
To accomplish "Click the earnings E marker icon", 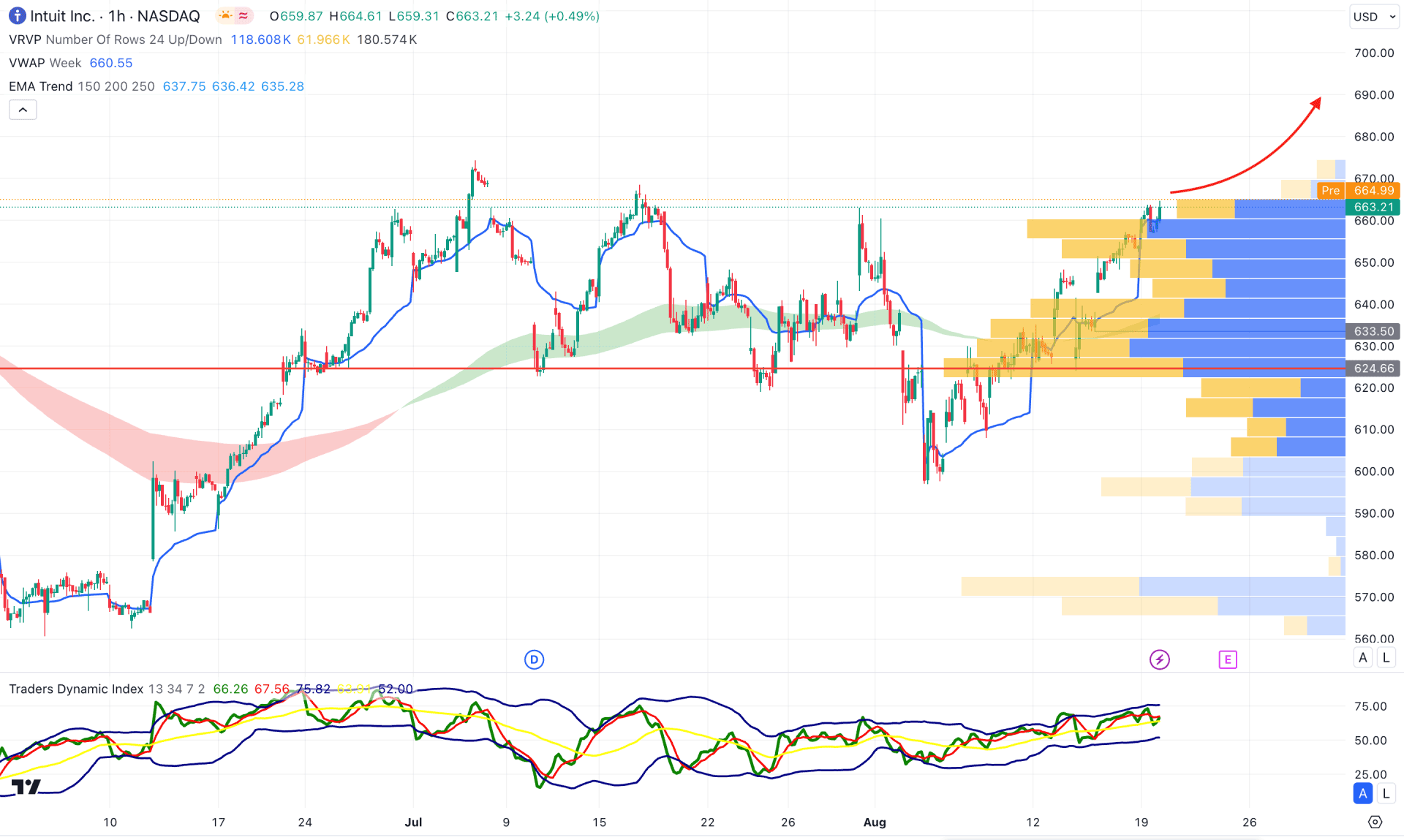I will coord(1228,659).
